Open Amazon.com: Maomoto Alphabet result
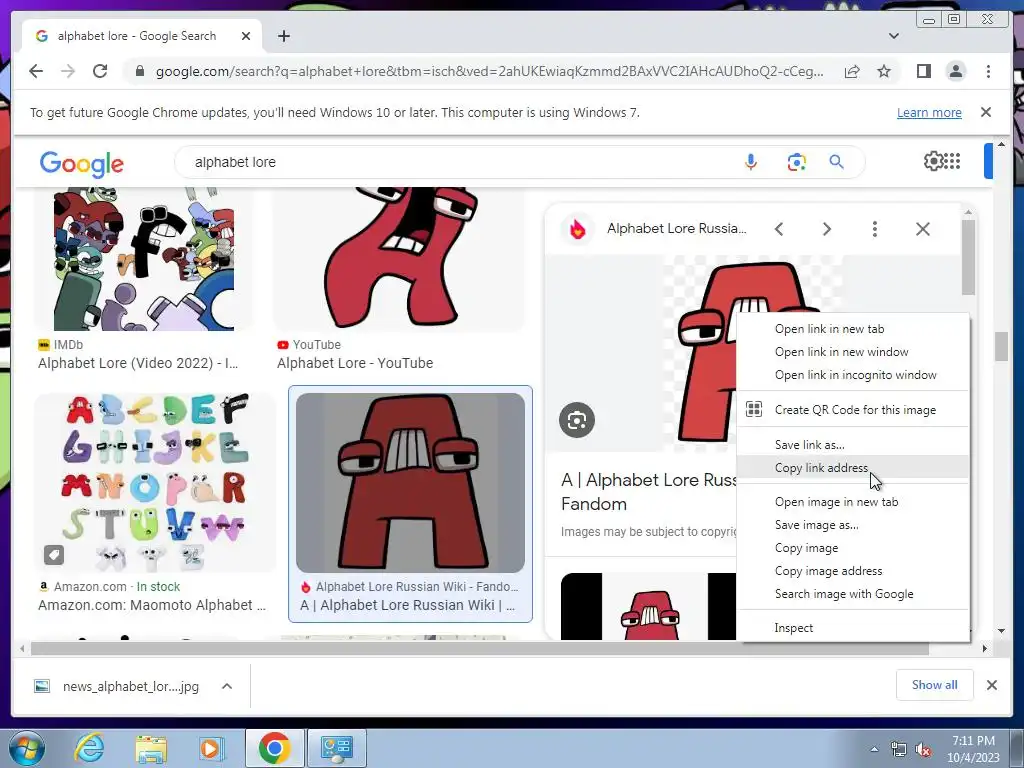Image resolution: width=1024 pixels, height=768 pixels. click(152, 605)
